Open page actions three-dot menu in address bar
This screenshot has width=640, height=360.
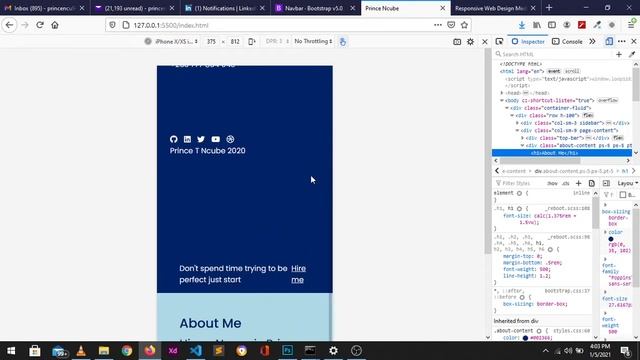(438, 25)
